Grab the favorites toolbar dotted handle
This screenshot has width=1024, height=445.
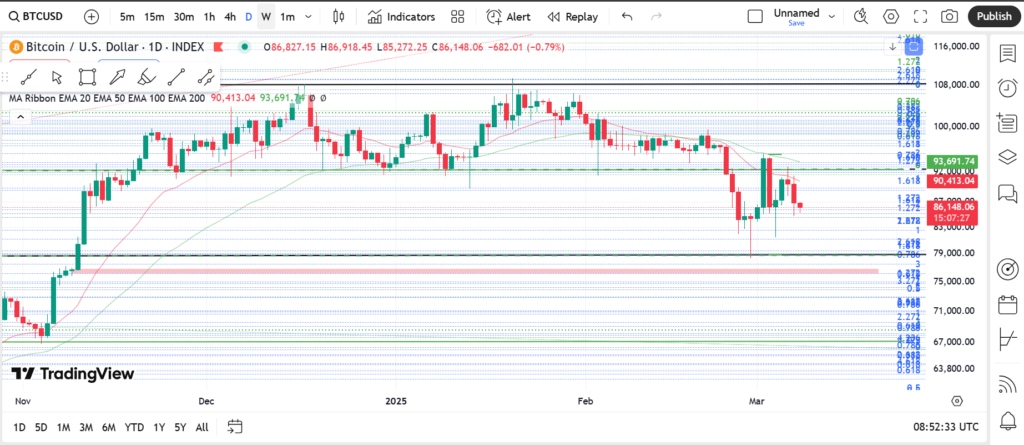(x=7, y=77)
